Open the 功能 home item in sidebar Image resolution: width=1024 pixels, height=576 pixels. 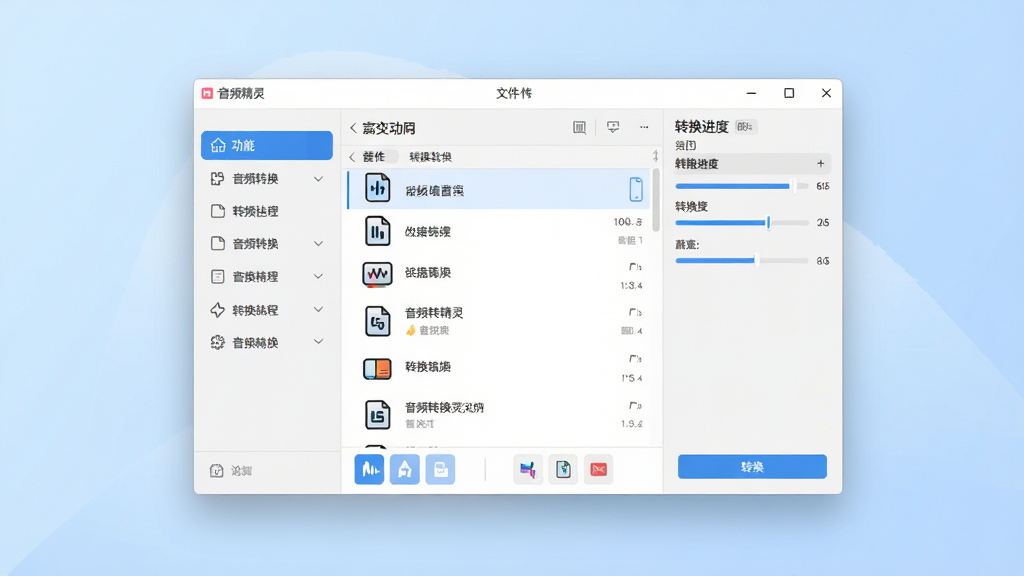266,145
